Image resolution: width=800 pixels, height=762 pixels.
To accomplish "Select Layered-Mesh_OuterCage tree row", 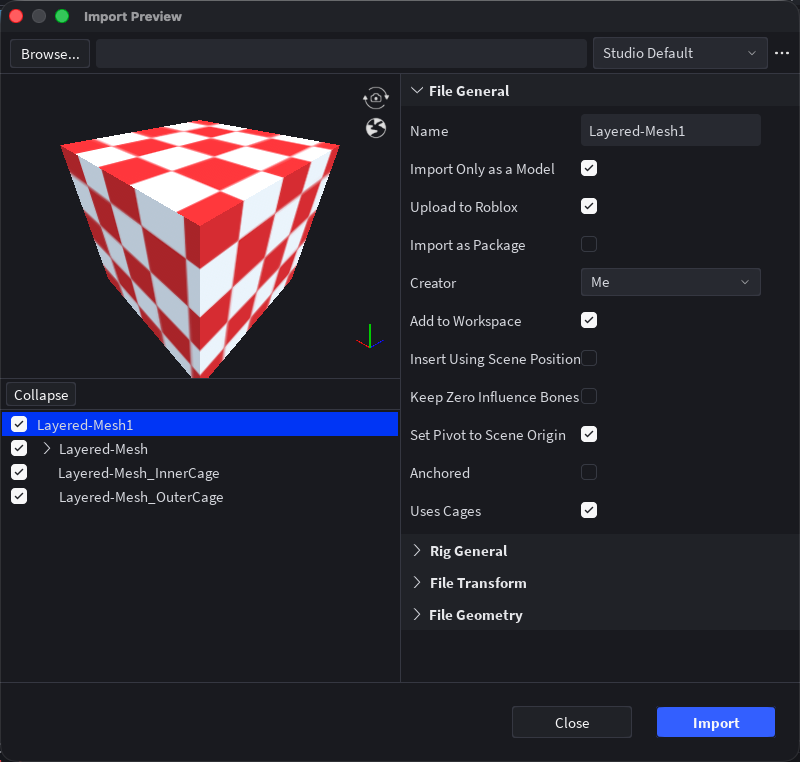I will [200, 497].
